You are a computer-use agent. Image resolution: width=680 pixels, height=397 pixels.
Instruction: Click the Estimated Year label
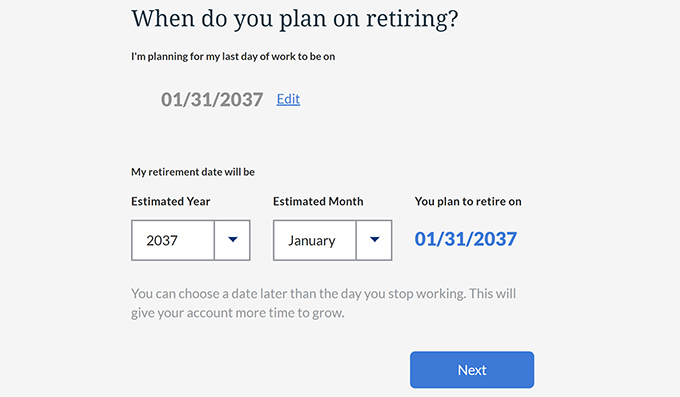click(x=170, y=201)
